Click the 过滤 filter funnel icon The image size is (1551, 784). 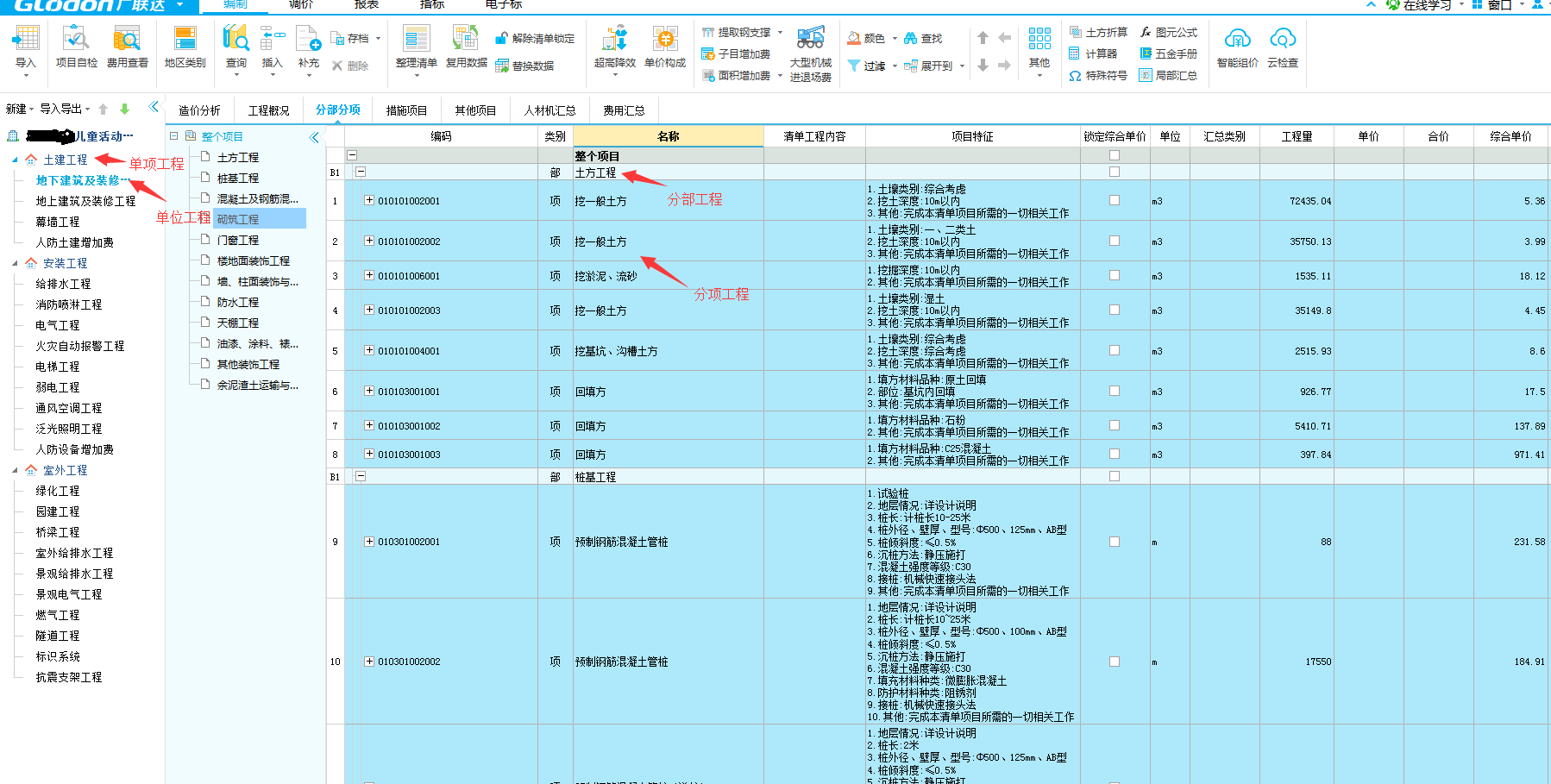tap(853, 66)
